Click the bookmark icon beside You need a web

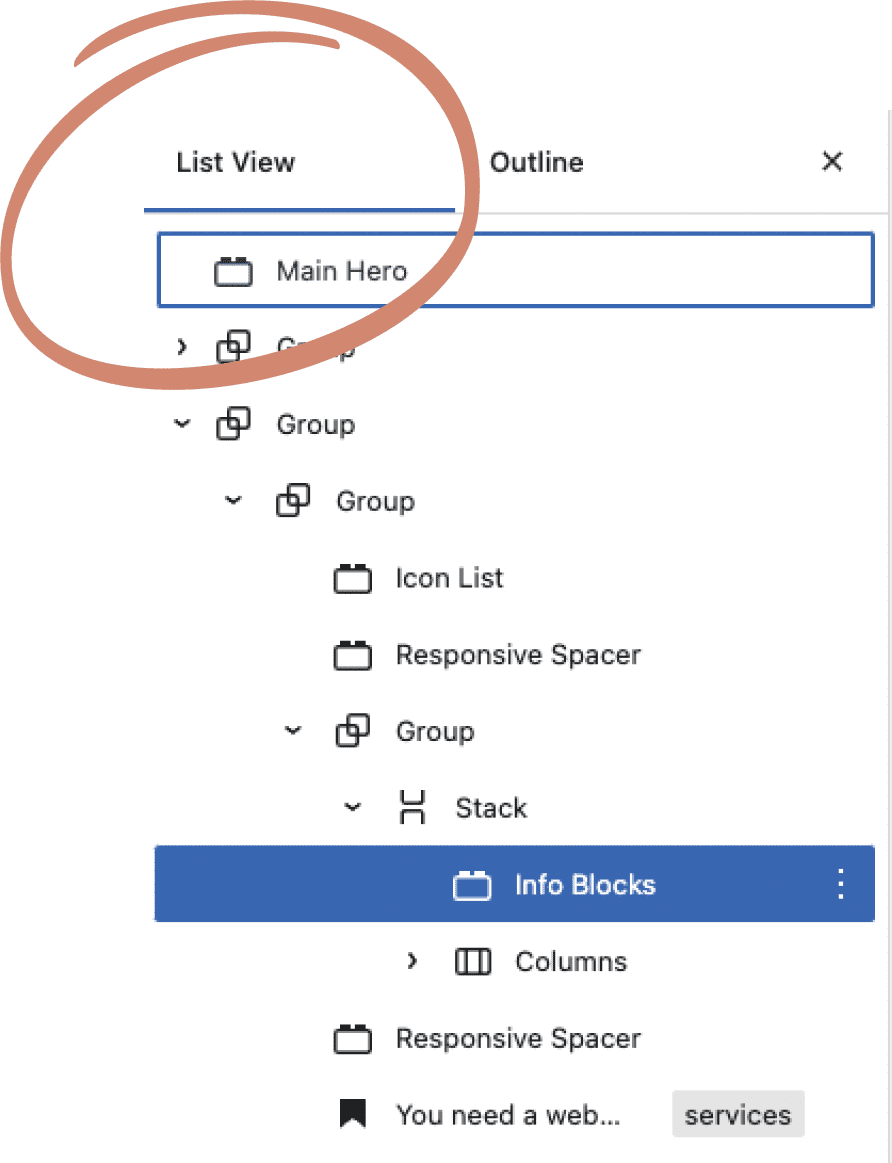(352, 1115)
